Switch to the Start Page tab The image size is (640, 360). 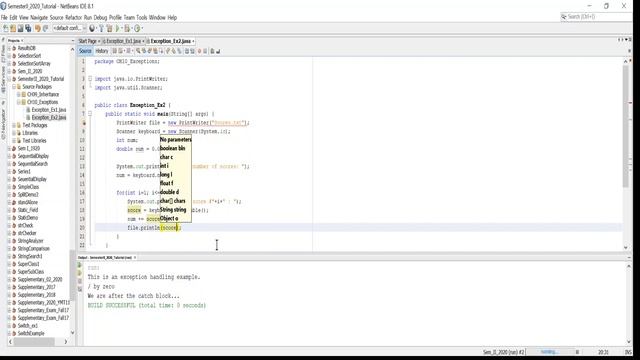click(x=87, y=41)
